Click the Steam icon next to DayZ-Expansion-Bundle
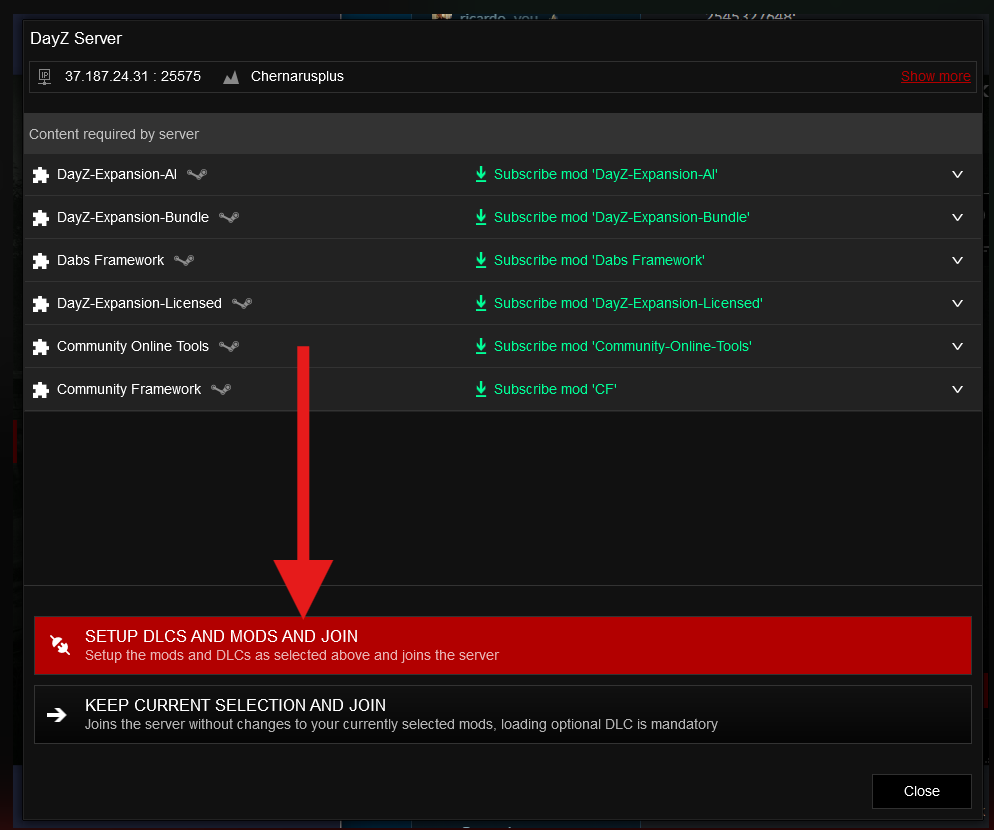This screenshot has width=994, height=830. pyautogui.click(x=229, y=217)
